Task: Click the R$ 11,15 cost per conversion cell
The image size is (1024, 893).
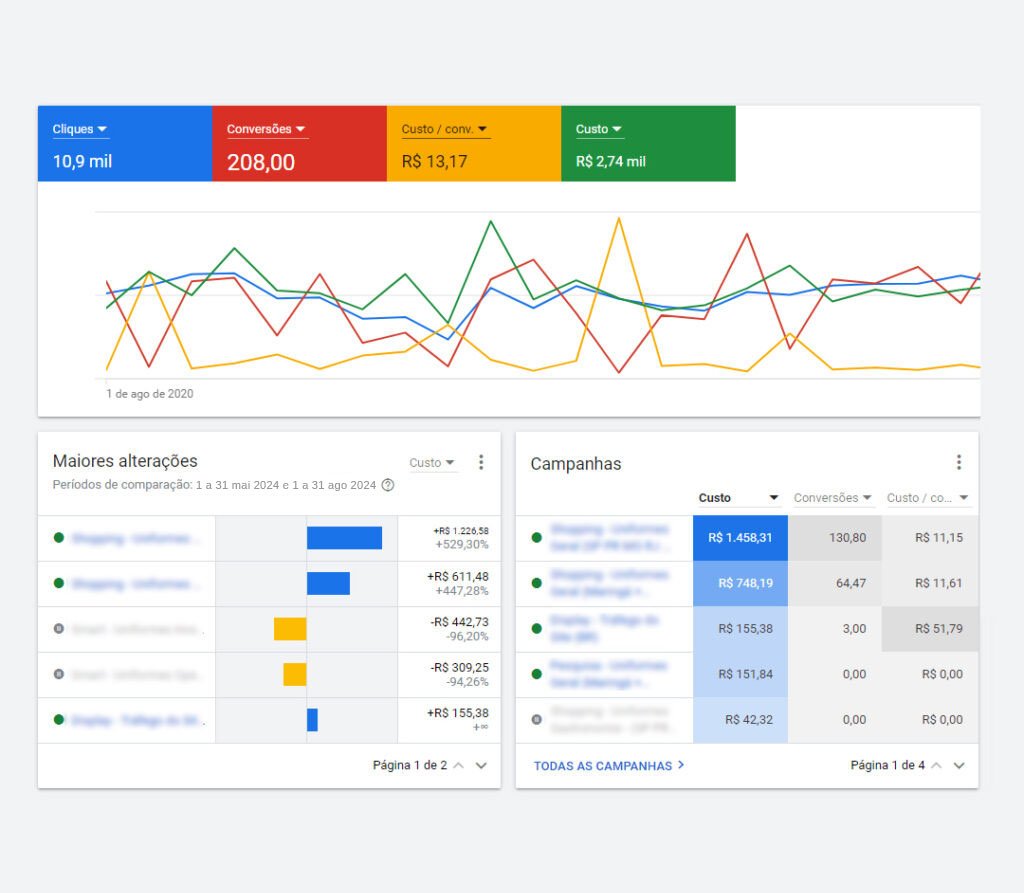Action: click(x=931, y=538)
